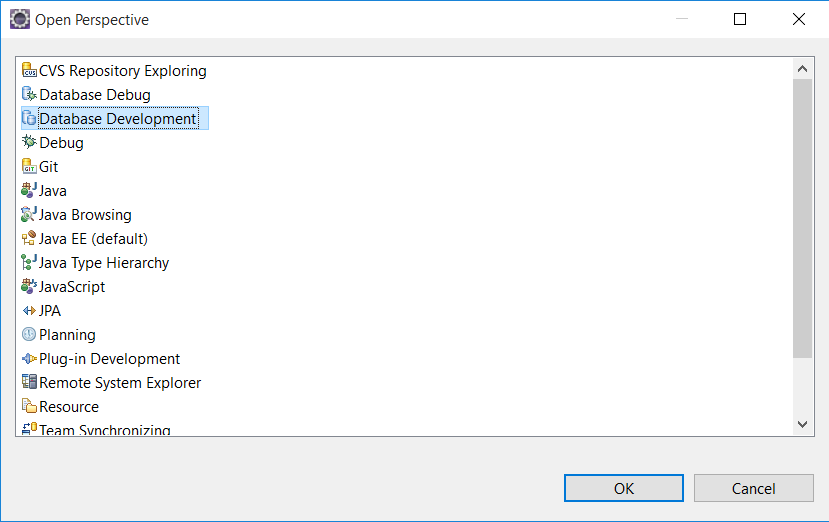829x522 pixels.
Task: Click the Debug bug icon
Action: pos(29,142)
